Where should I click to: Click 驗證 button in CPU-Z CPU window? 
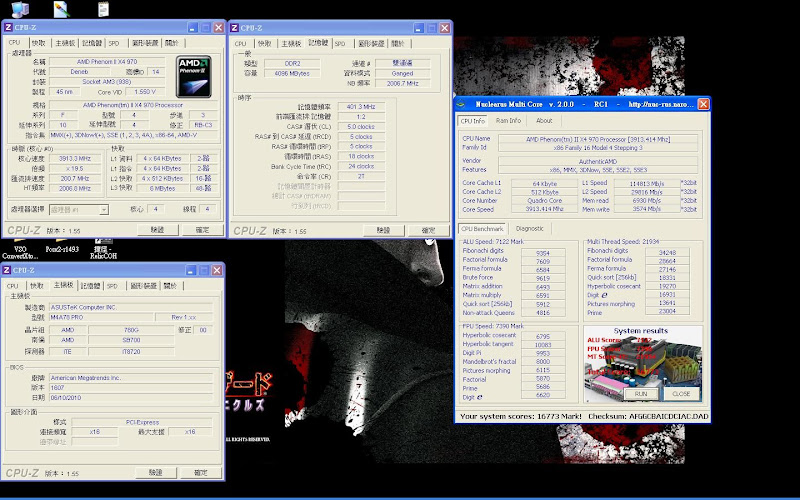158,231
